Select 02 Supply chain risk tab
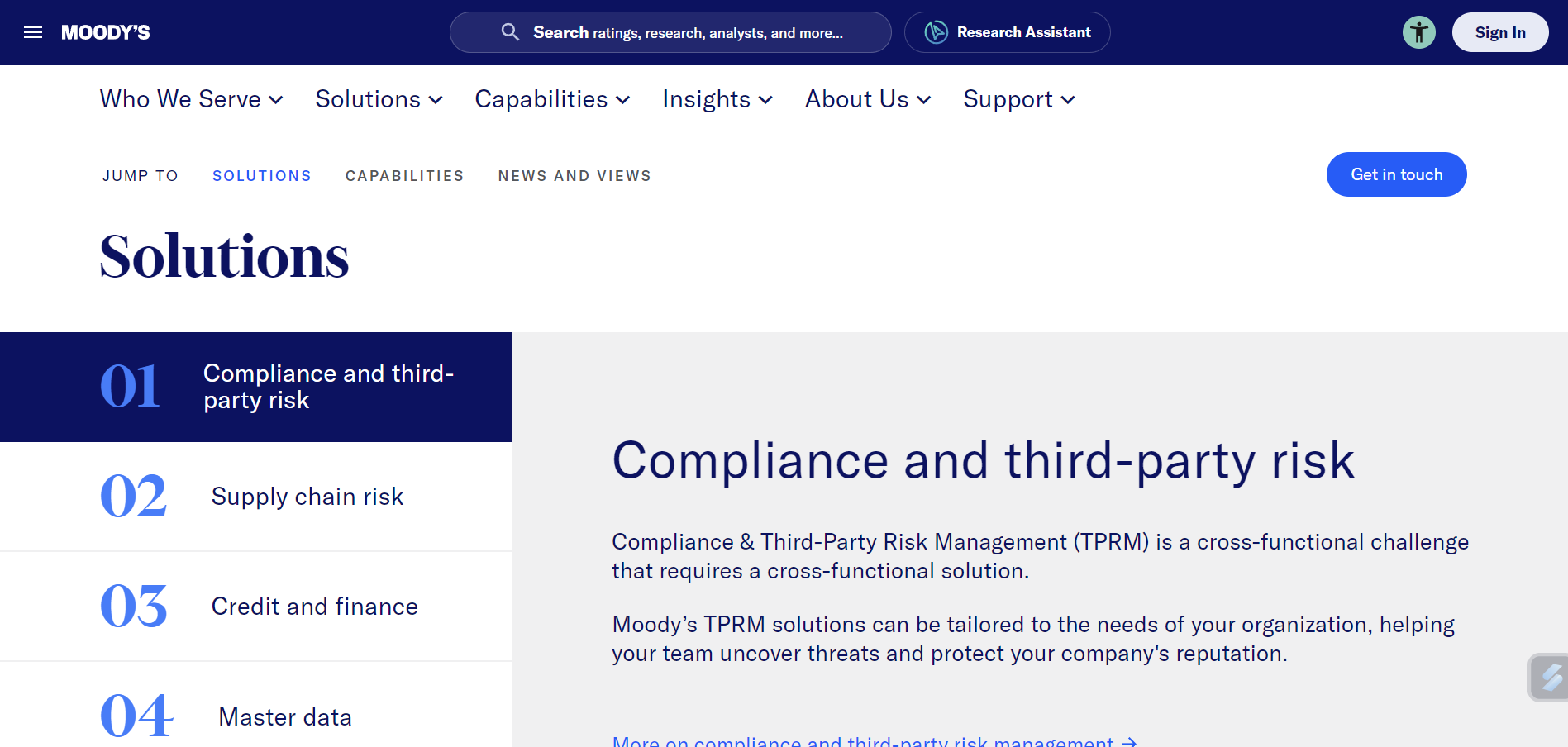 256,497
